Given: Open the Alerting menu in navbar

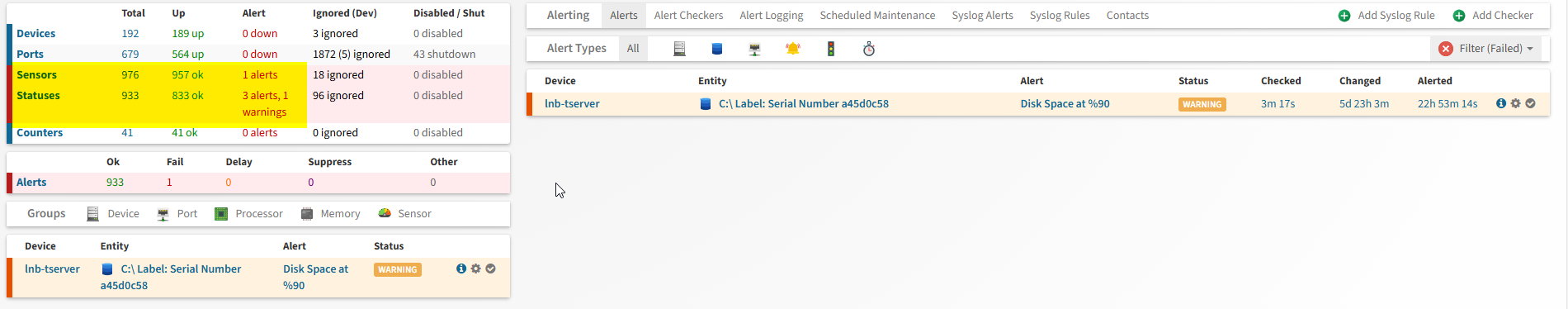Looking at the screenshot, I should pos(569,15).
